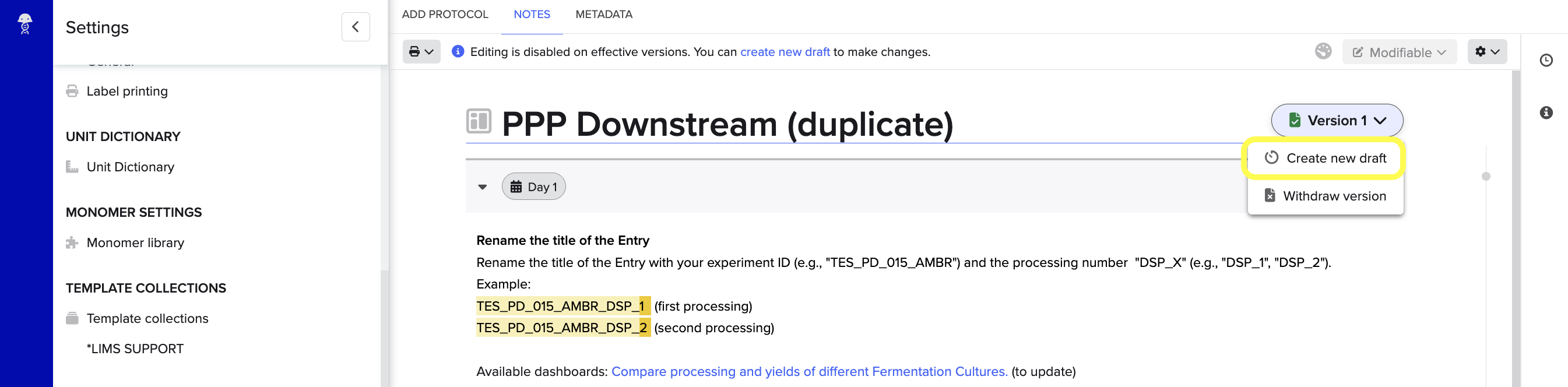This screenshot has width=1568, height=387.
Task: Toggle the Modifiable mode button
Action: tap(1398, 52)
